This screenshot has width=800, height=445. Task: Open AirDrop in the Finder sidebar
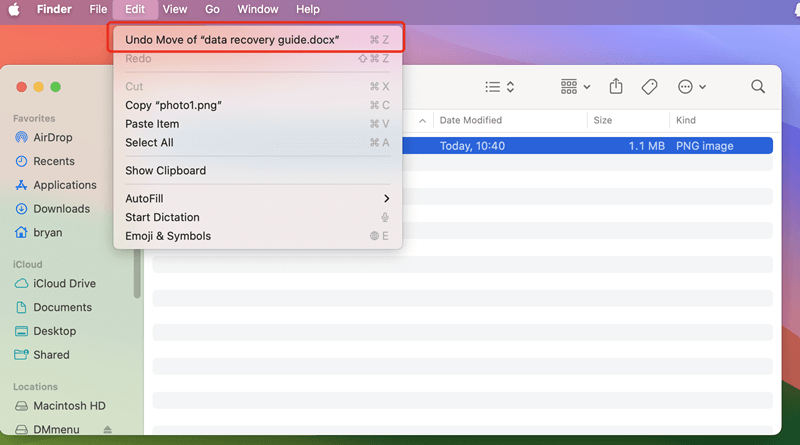pyautogui.click(x=44, y=137)
